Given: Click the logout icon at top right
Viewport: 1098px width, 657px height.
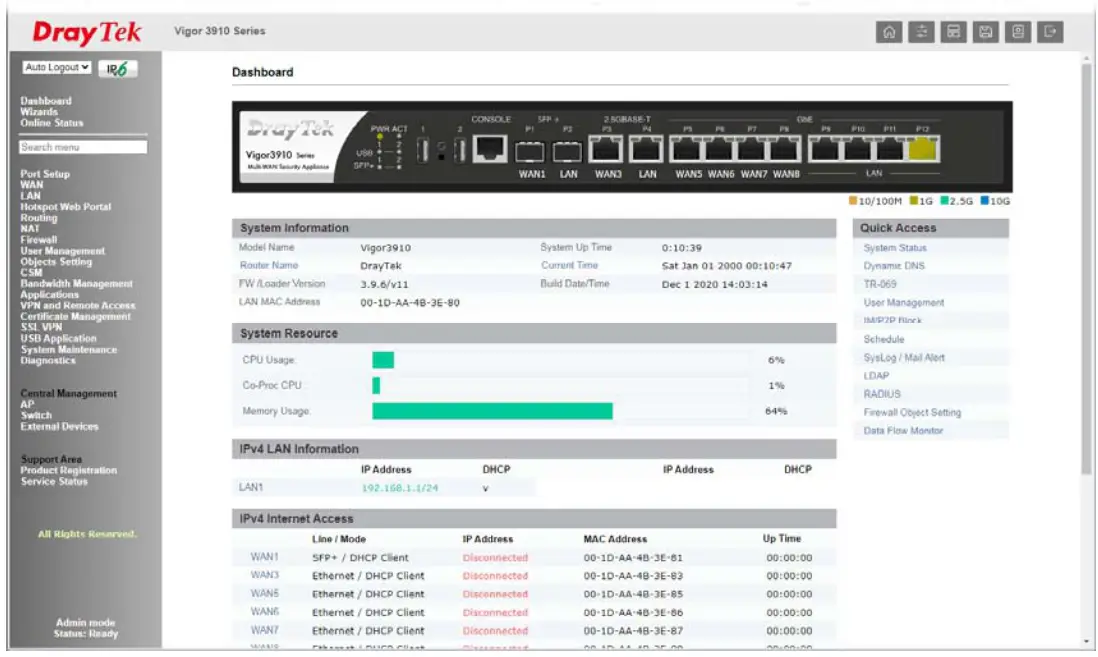Looking at the screenshot, I should (1049, 31).
